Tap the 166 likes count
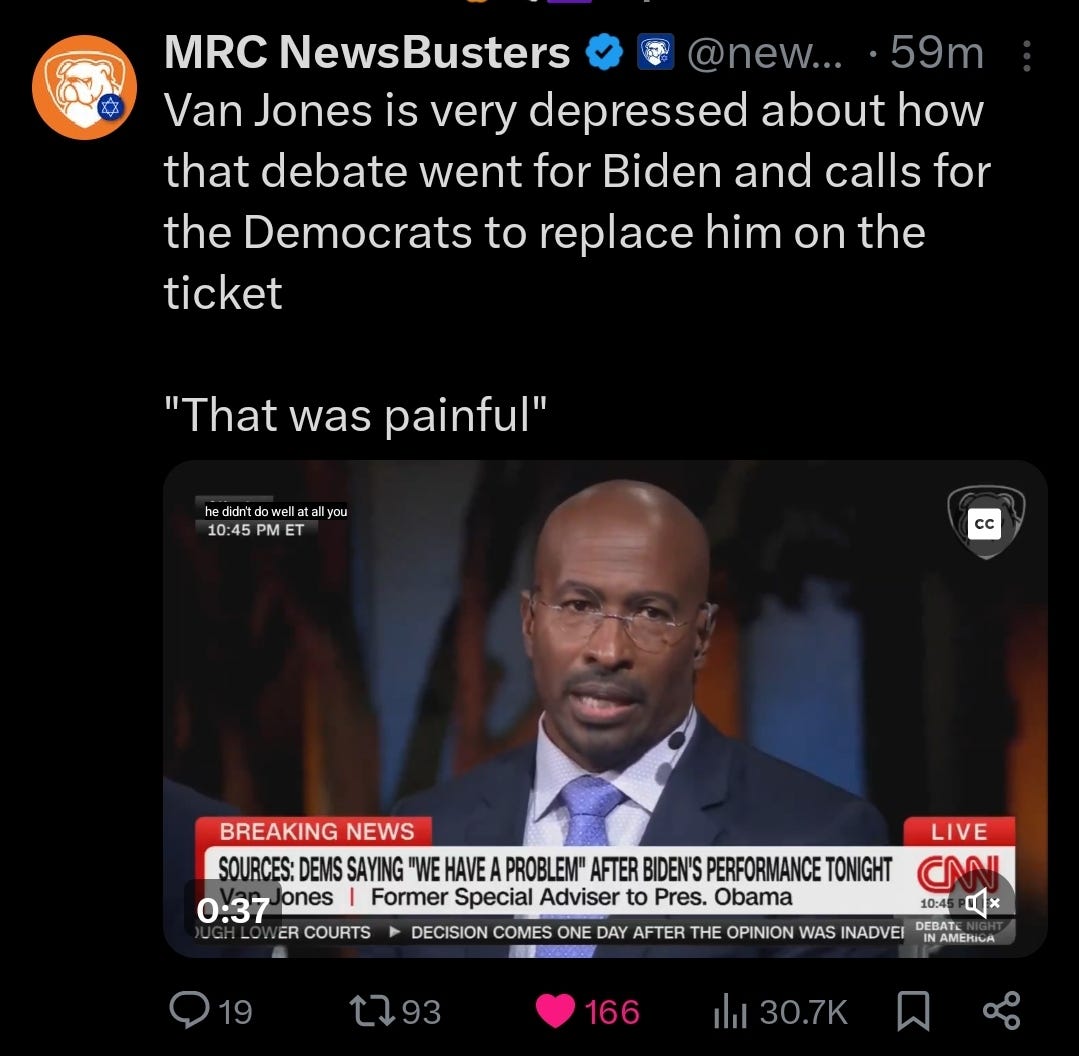 point(612,1012)
